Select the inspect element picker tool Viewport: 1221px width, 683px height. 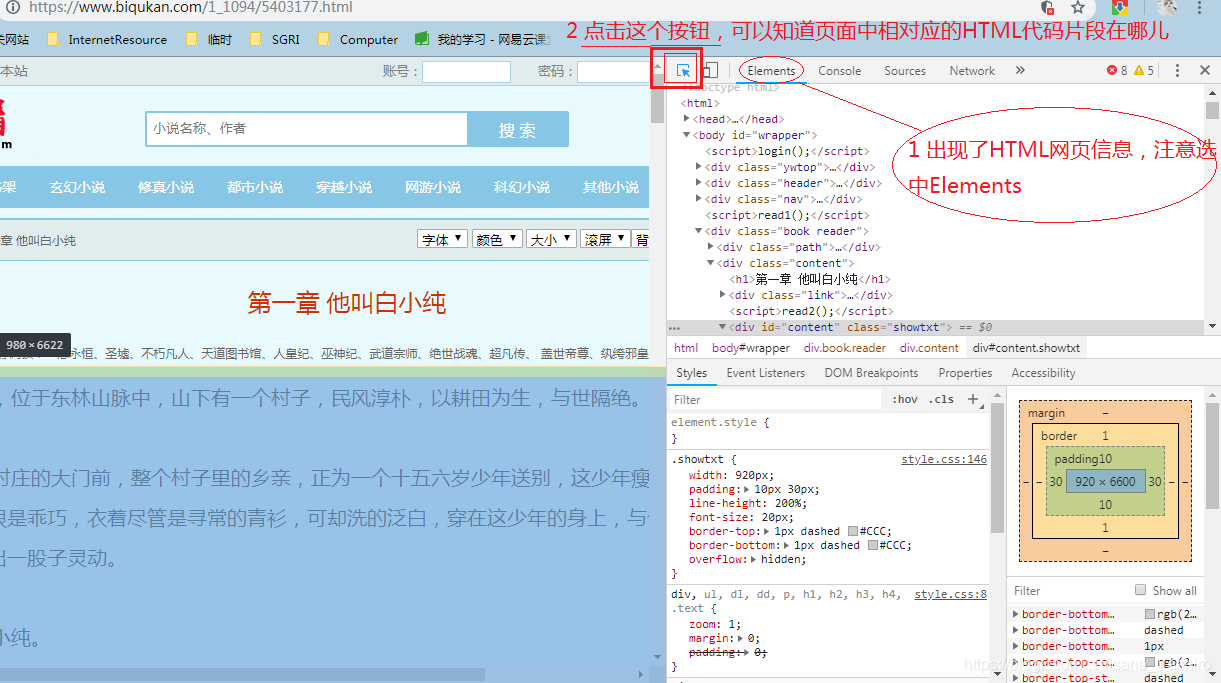click(683, 70)
